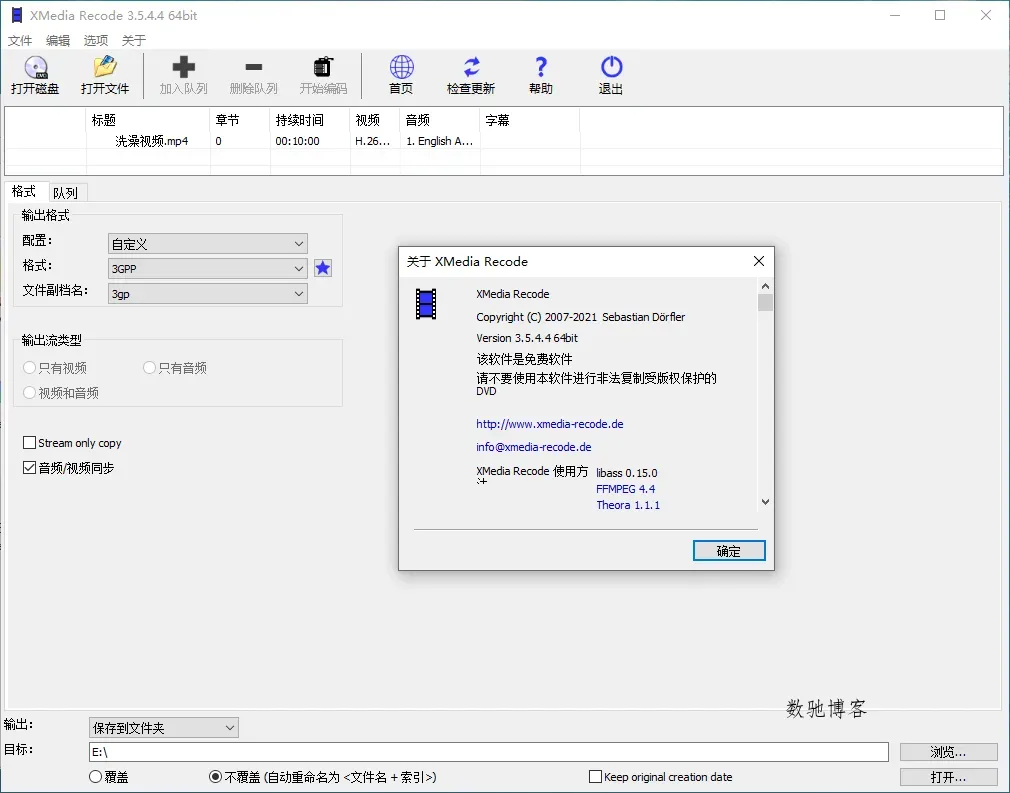Click 浏览... browse button
Image resolution: width=1010 pixels, height=793 pixels.
[948, 752]
